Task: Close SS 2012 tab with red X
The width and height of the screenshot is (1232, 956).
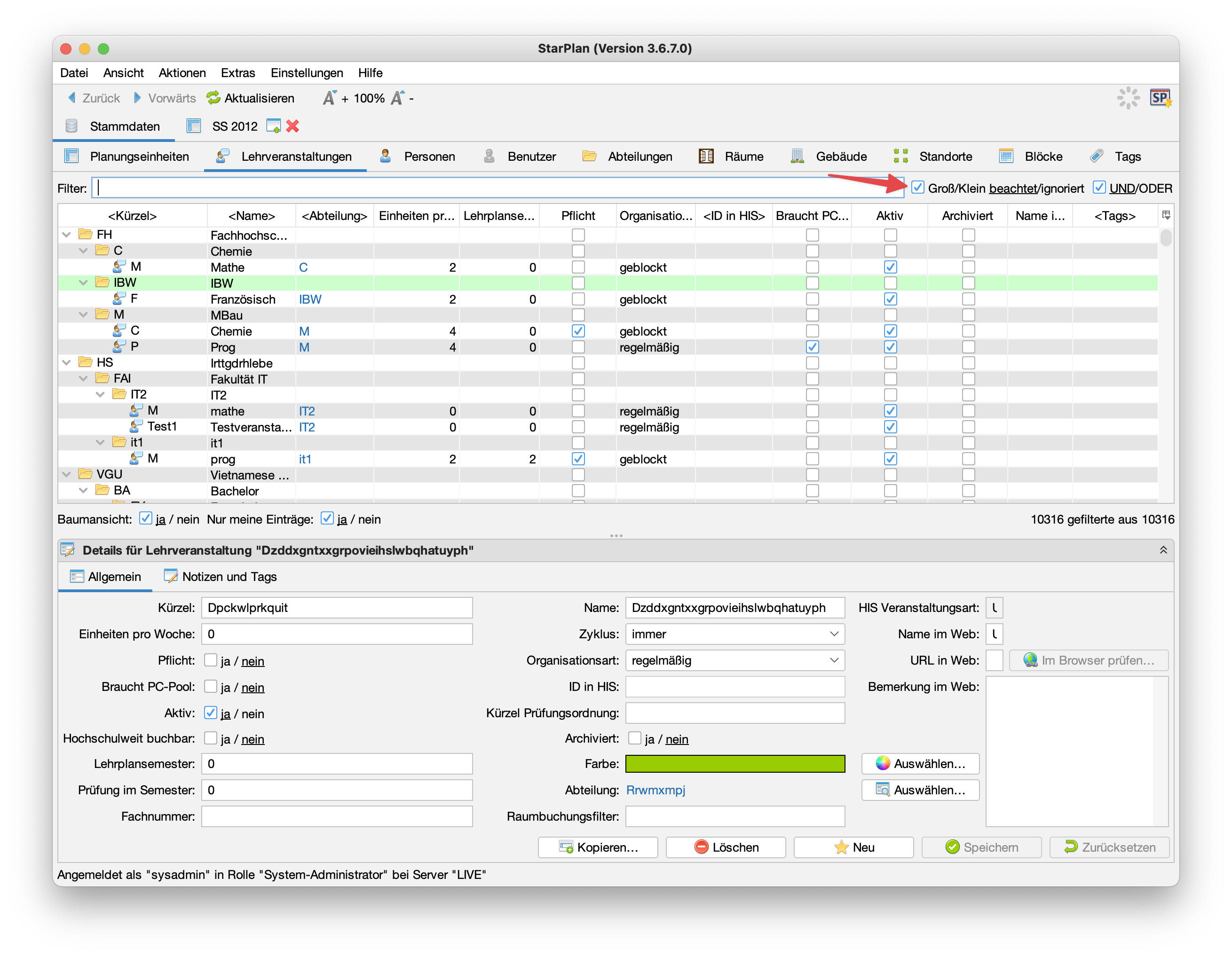Action: coord(292,126)
